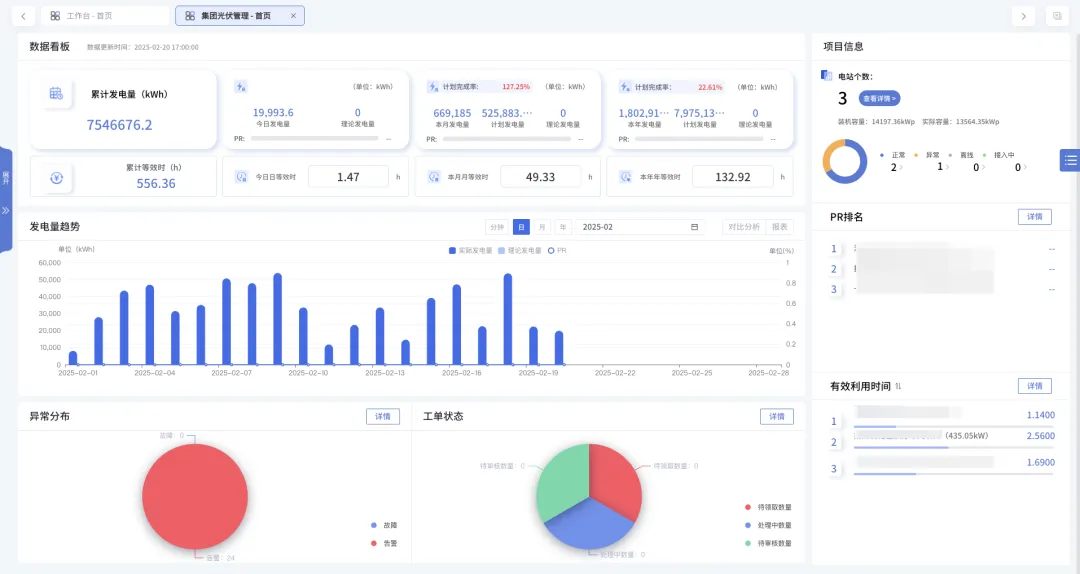Toggle the PR legend series in chart

[557, 251]
